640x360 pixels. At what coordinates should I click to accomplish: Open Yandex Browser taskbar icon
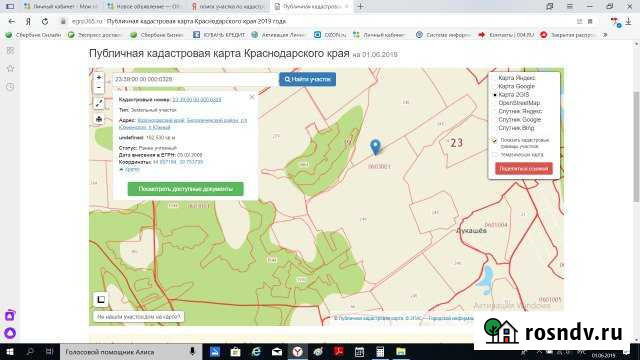(x=298, y=351)
